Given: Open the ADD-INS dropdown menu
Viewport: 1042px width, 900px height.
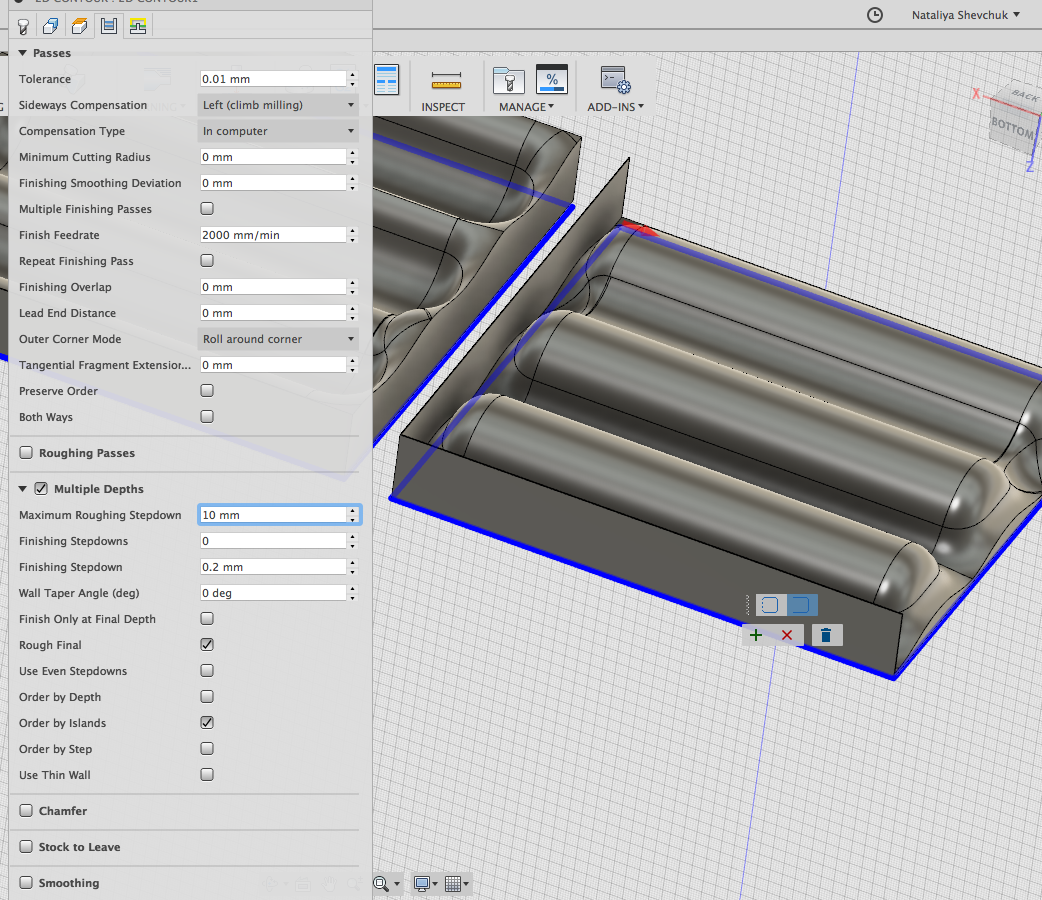Looking at the screenshot, I should pos(615,106).
